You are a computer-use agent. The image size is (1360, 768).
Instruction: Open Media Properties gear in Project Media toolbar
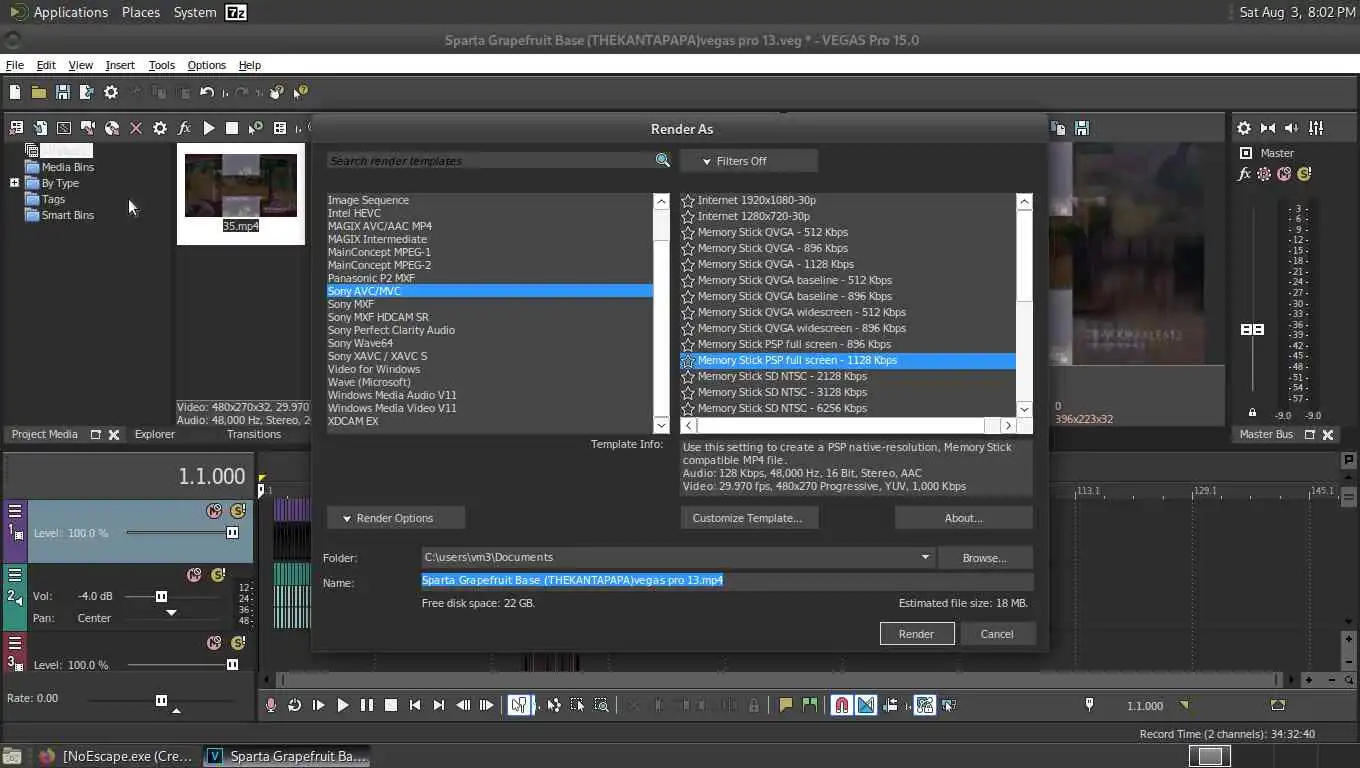coord(160,128)
